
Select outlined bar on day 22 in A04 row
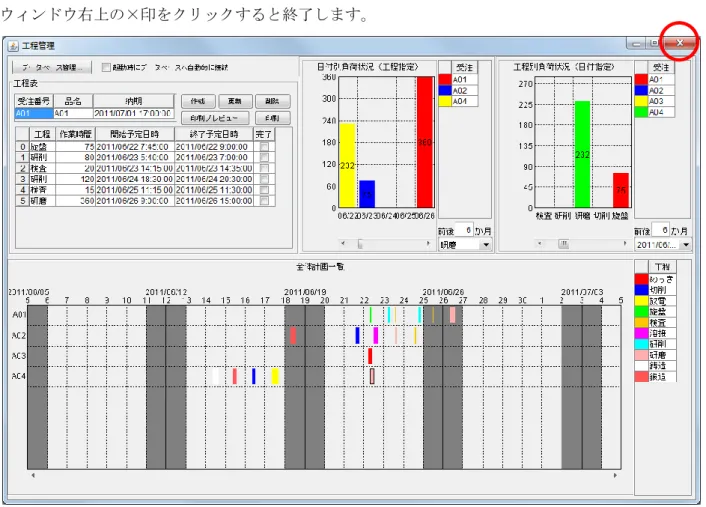(x=372, y=376)
